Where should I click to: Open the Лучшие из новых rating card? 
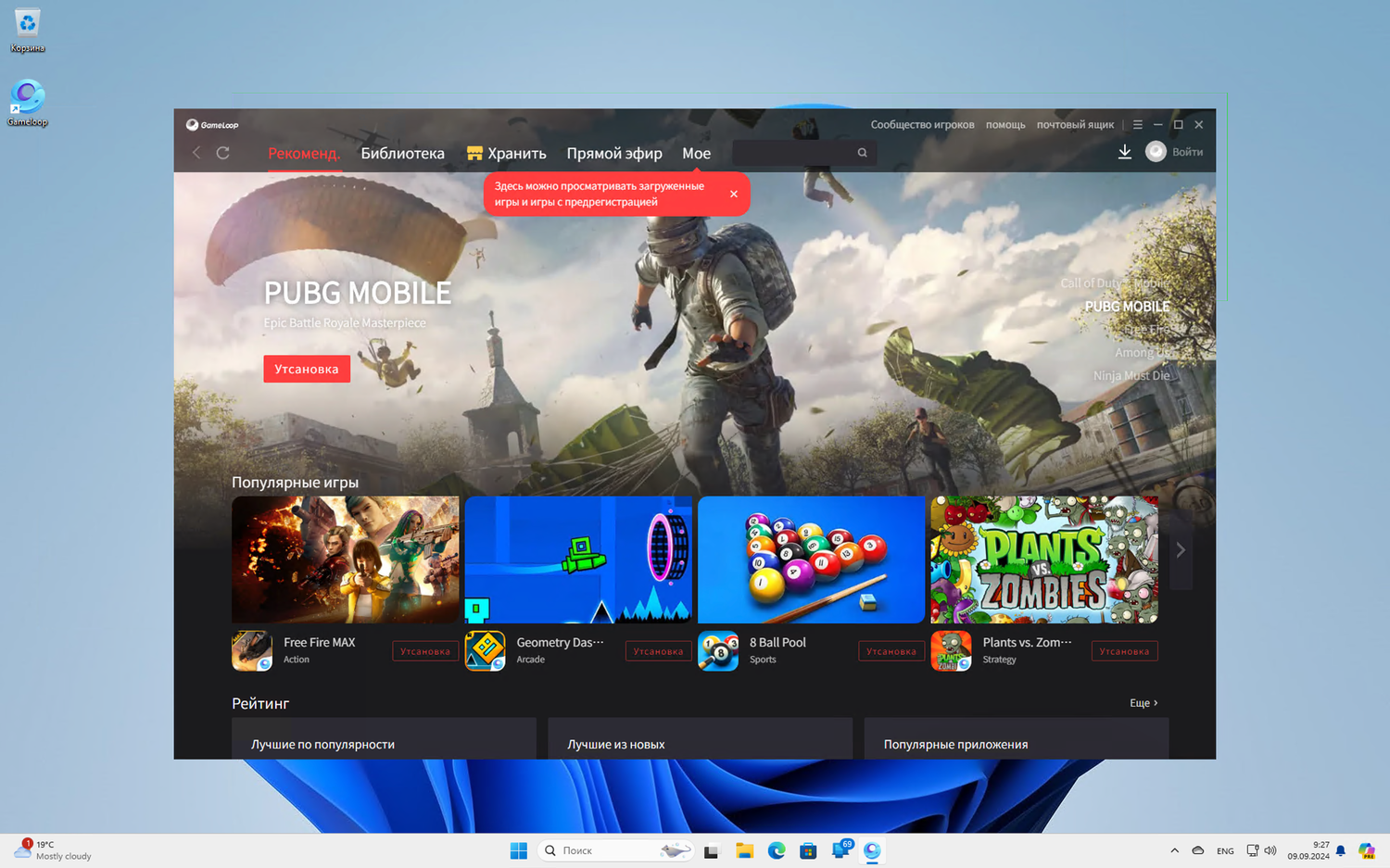700,738
